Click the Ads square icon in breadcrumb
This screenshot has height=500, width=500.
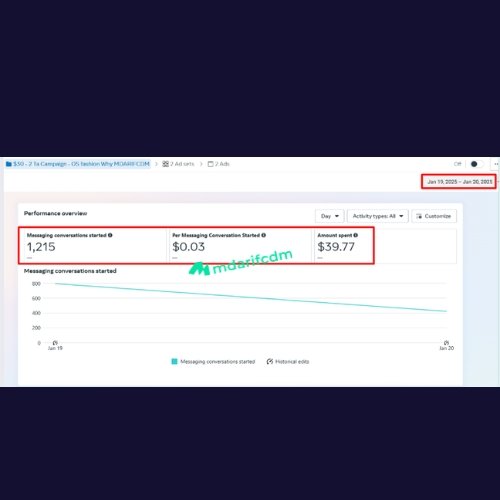(210, 164)
